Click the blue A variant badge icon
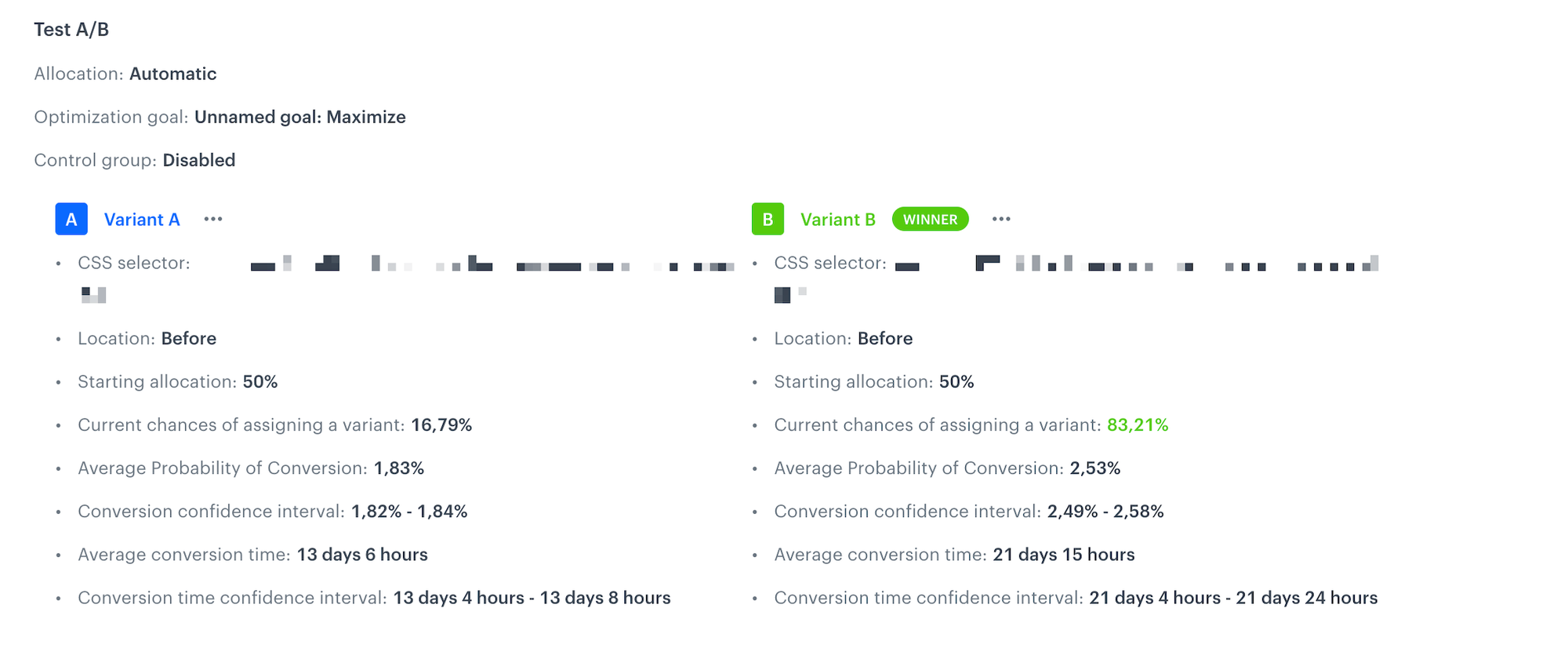1568x659 pixels. [71, 219]
